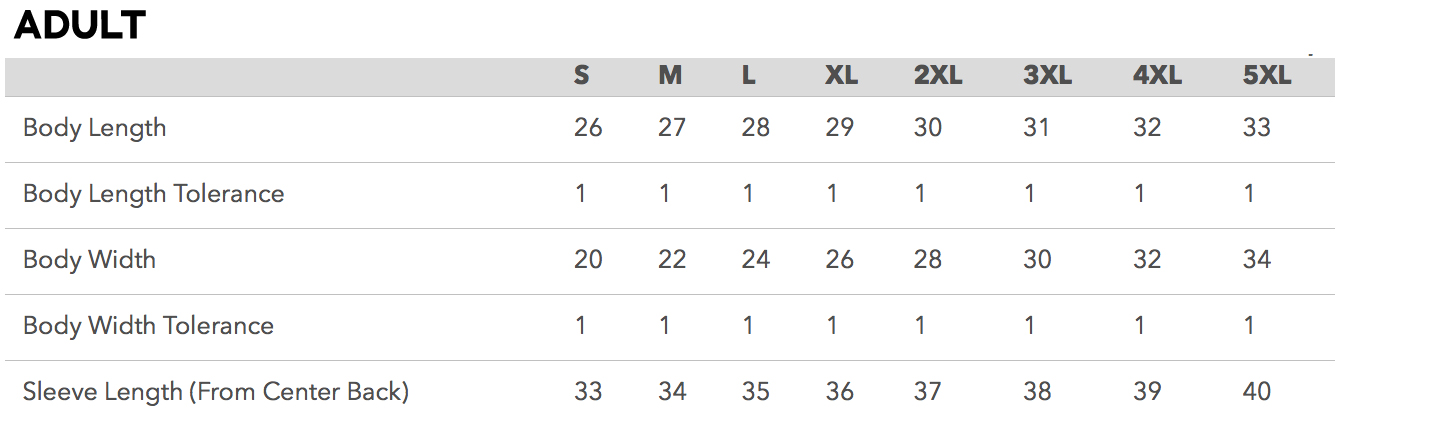Click the Body Length row label

click(95, 128)
